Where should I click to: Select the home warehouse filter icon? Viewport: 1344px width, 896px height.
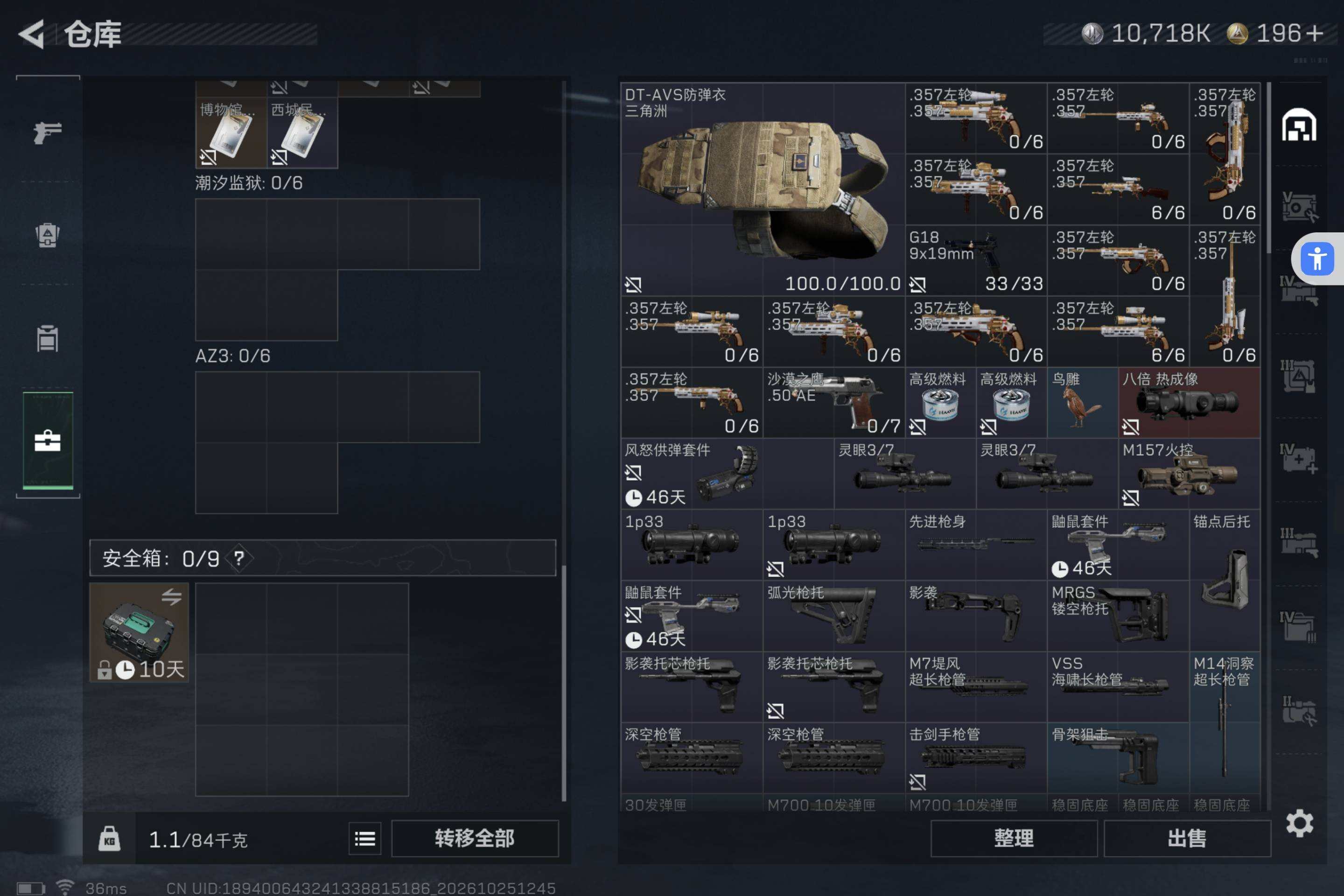[1298, 125]
